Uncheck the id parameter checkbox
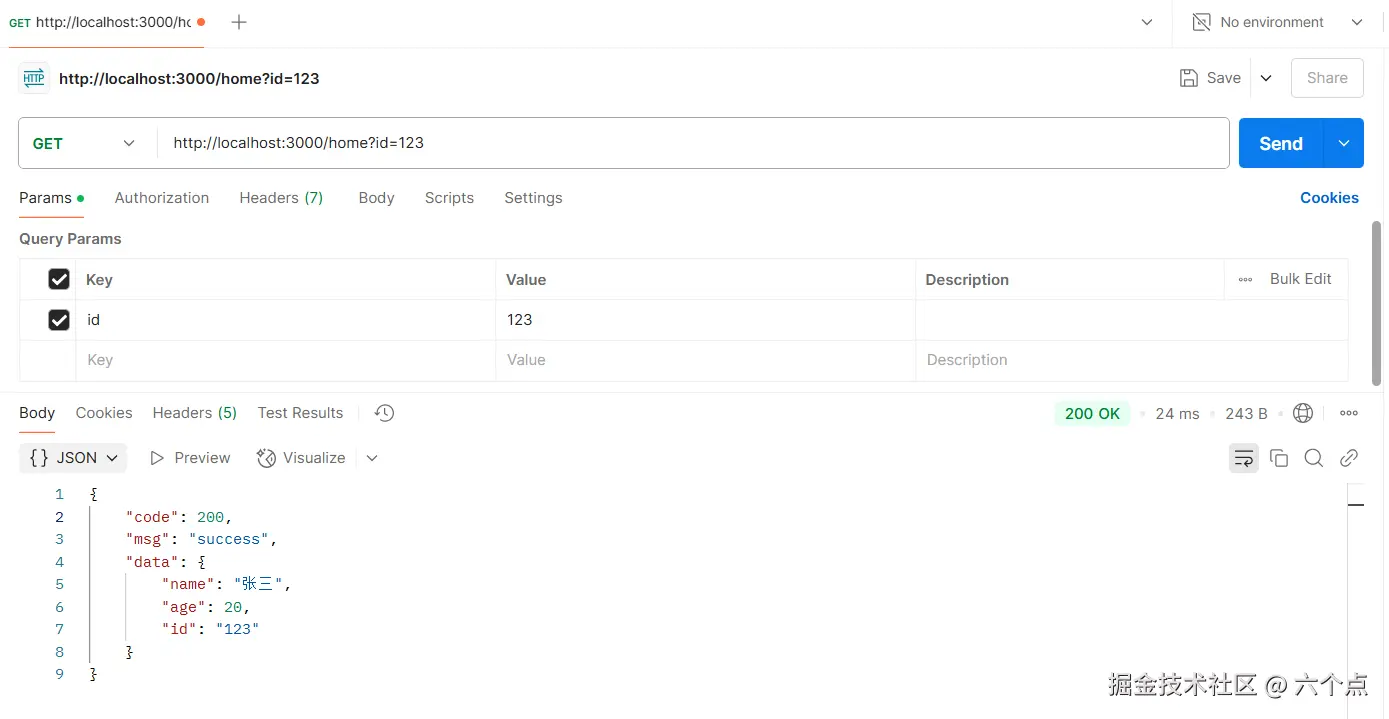This screenshot has width=1389, height=719. 59,320
